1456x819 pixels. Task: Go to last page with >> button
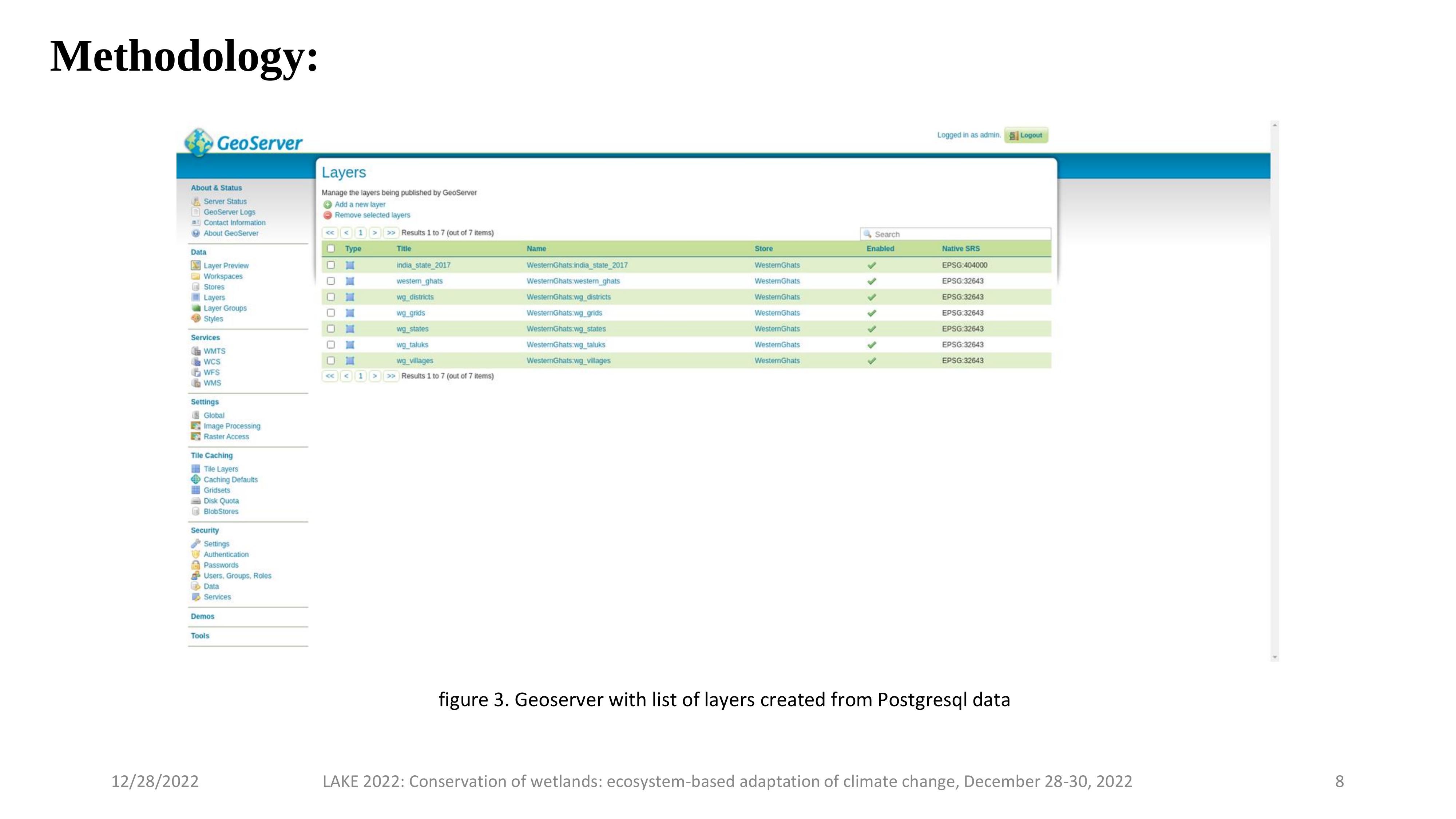(x=390, y=233)
